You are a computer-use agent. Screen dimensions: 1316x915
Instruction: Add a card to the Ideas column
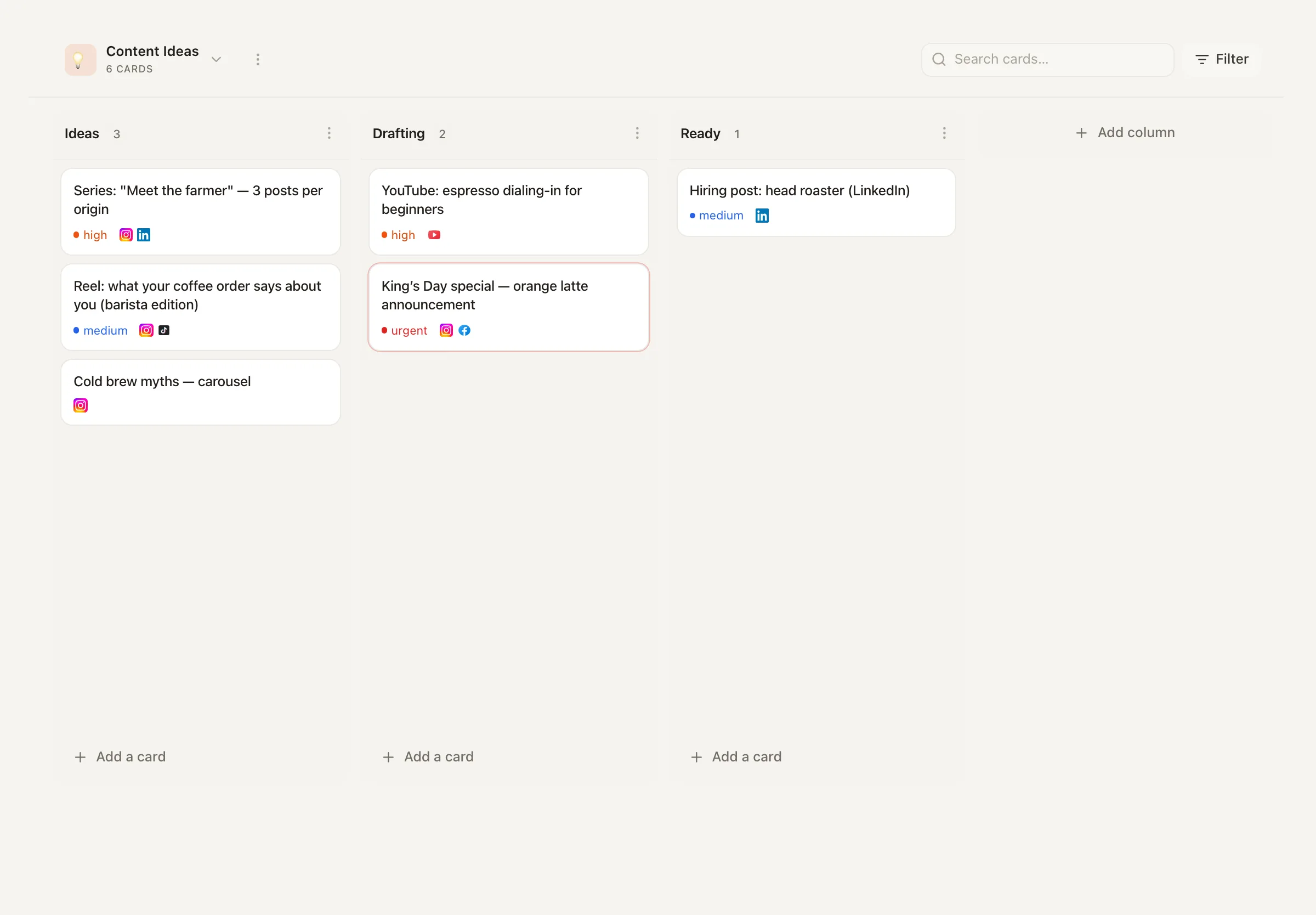pyautogui.click(x=120, y=757)
